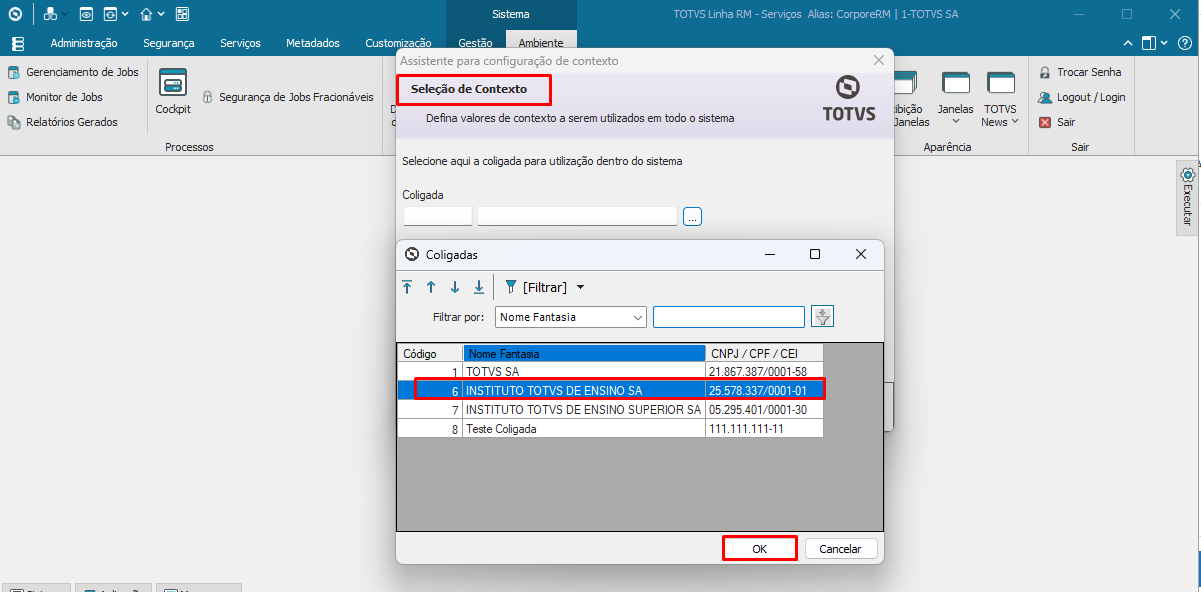Click the grid layout quick-access icon

pos(182,14)
